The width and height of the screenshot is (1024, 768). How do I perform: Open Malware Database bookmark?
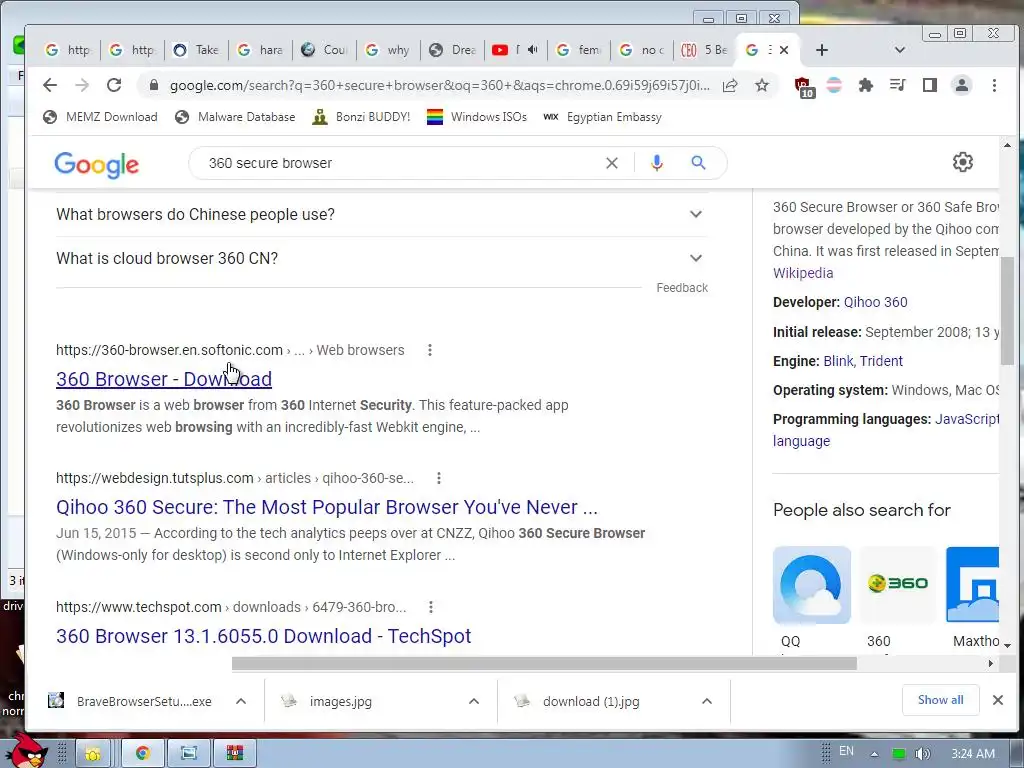(x=236, y=117)
